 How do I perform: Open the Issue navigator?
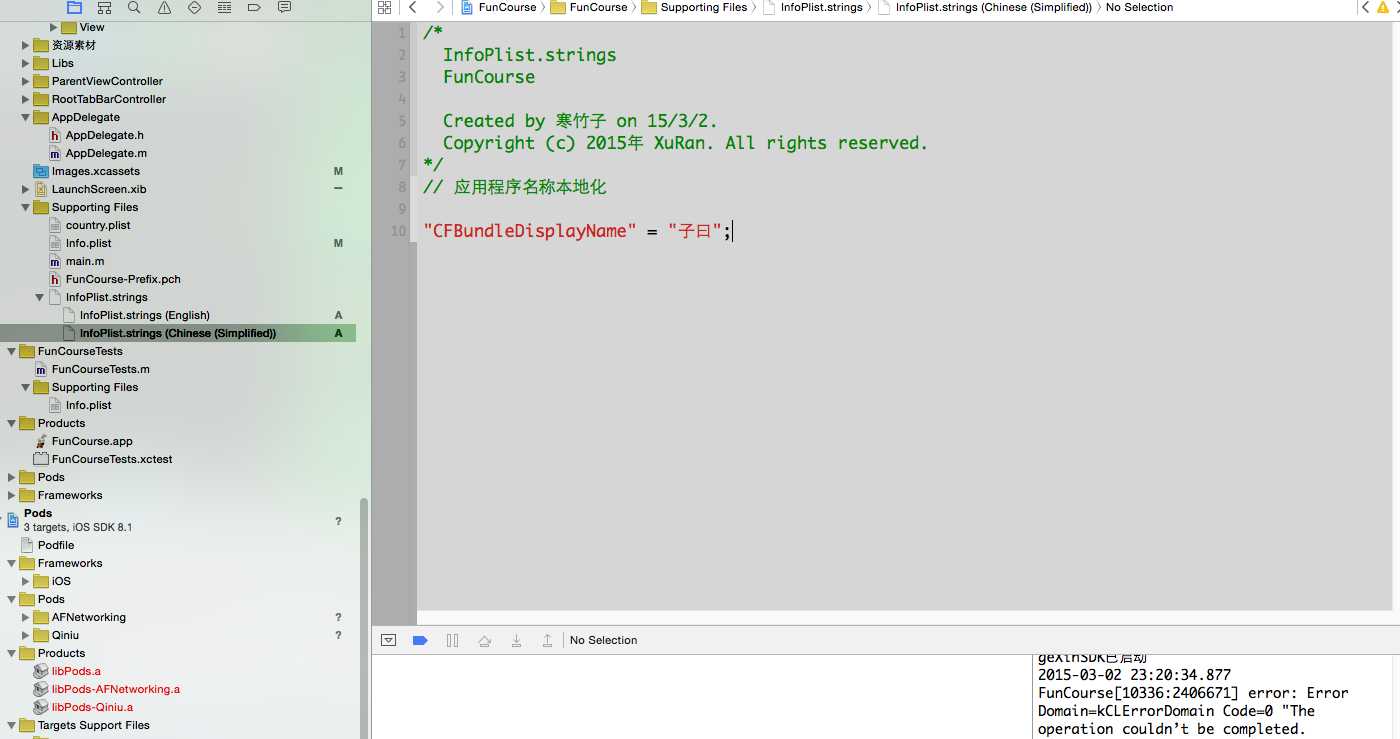[x=164, y=7]
